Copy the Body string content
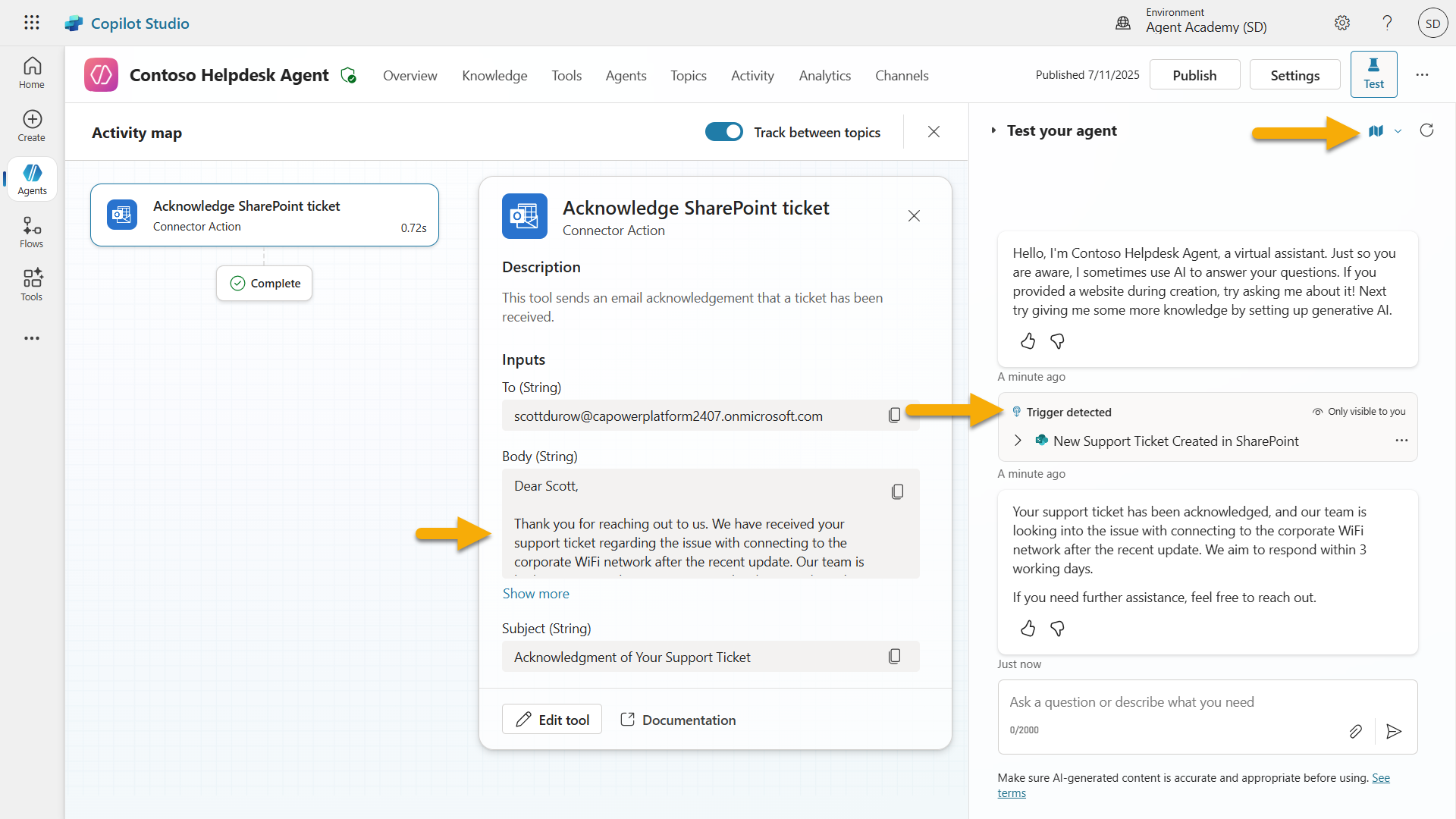1456x819 pixels. coord(897,491)
